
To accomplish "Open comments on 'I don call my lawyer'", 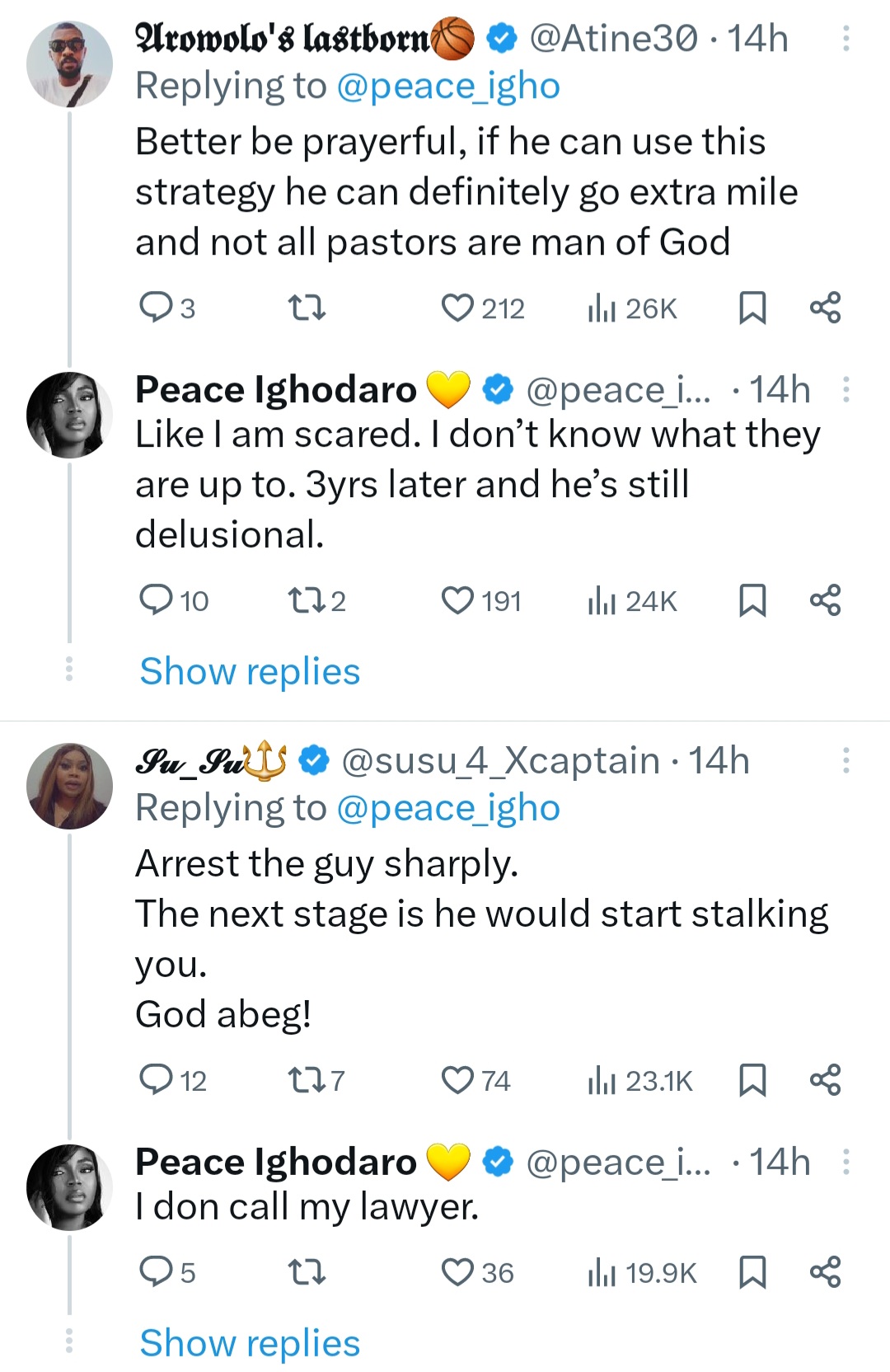I will coord(155,1272).
